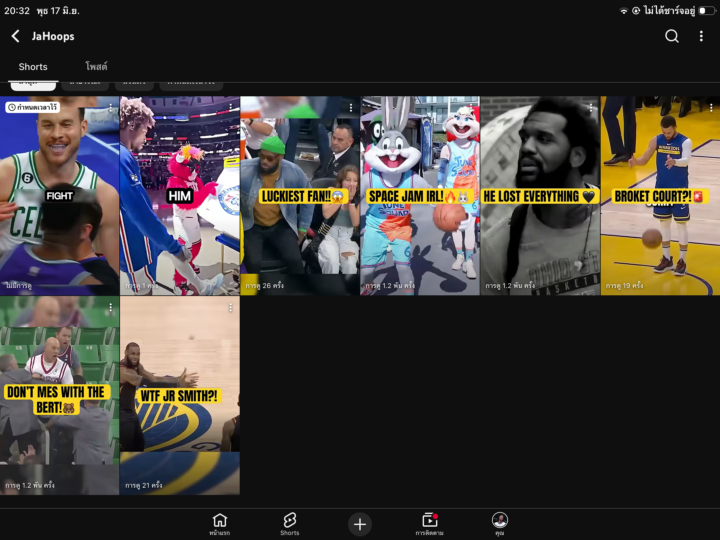Play the SPACE JAM IRL short
This screenshot has width=720, height=540.
[420, 196]
